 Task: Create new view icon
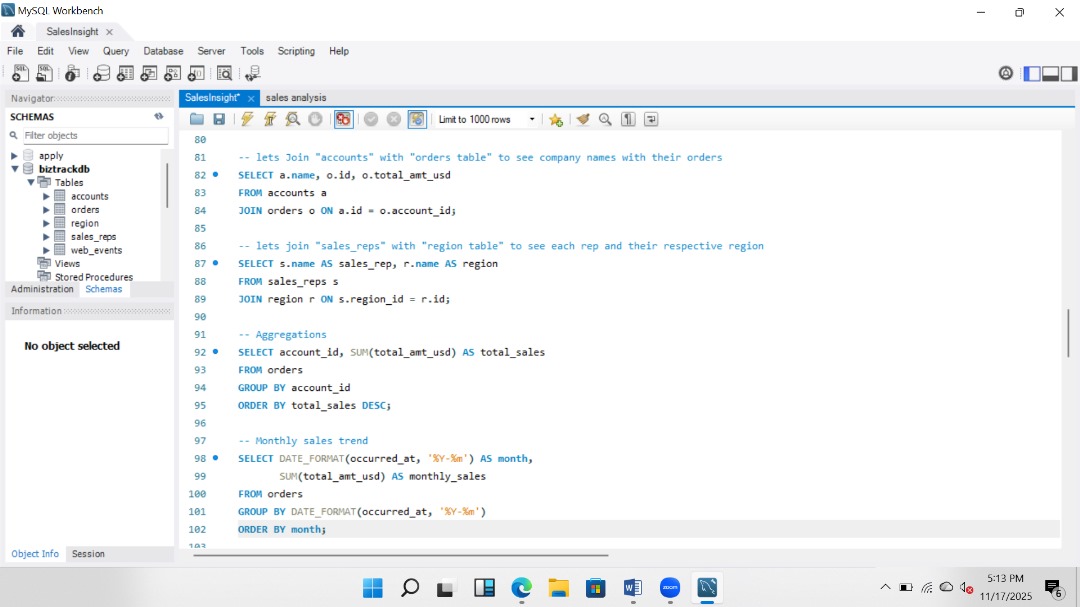(149, 73)
